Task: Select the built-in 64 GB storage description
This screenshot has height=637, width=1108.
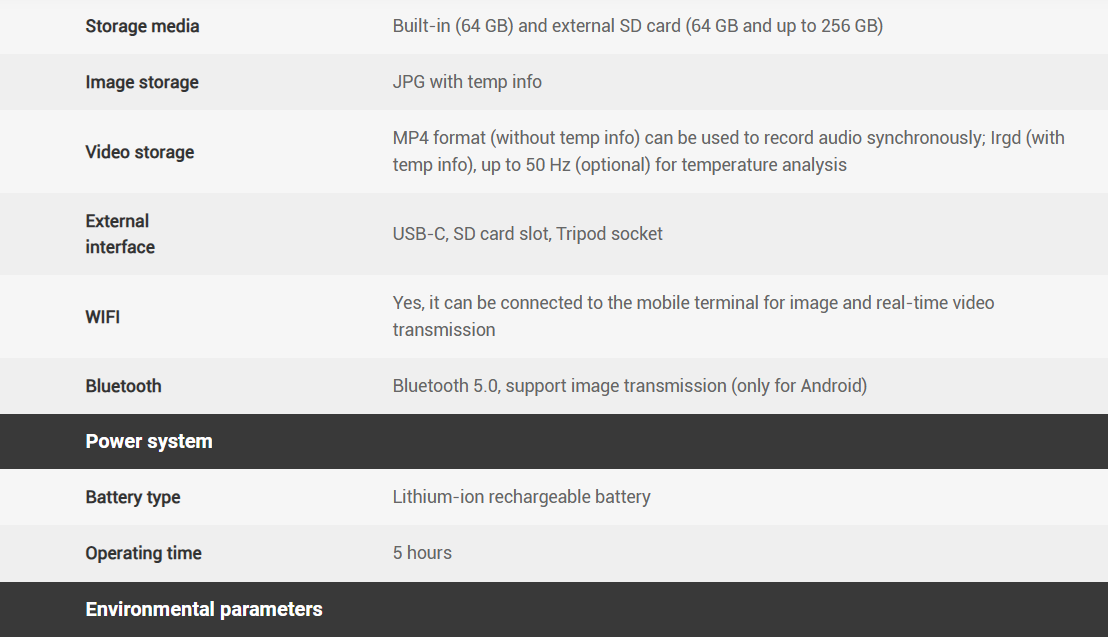Action: coord(637,26)
